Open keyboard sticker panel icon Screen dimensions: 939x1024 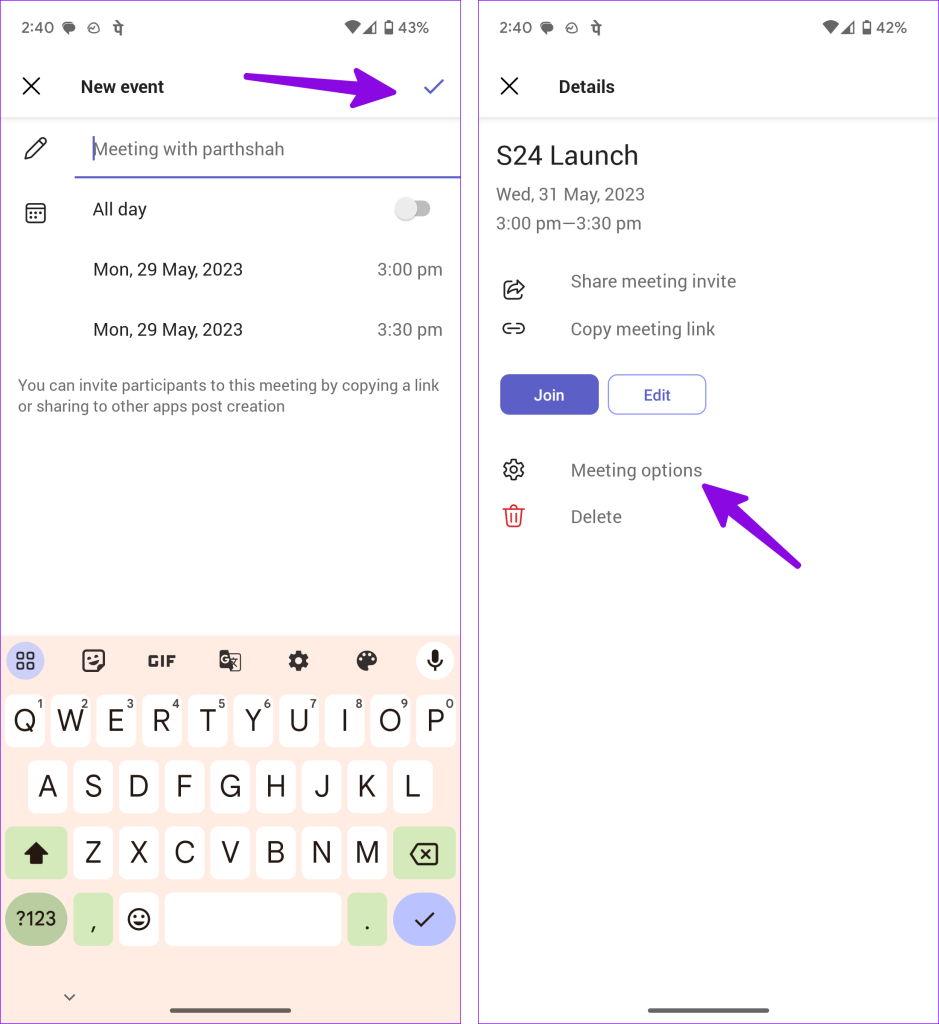[93, 661]
